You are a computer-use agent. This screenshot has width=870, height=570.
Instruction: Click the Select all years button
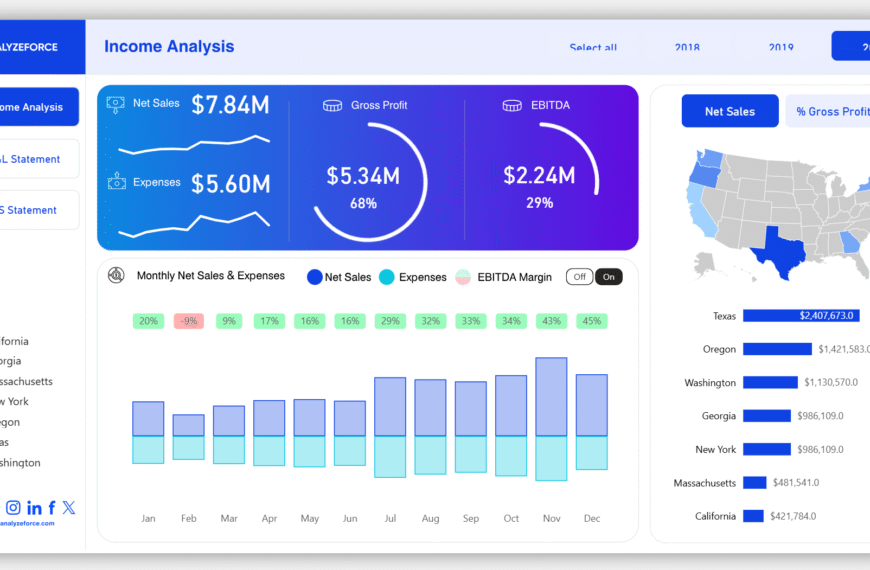point(593,47)
